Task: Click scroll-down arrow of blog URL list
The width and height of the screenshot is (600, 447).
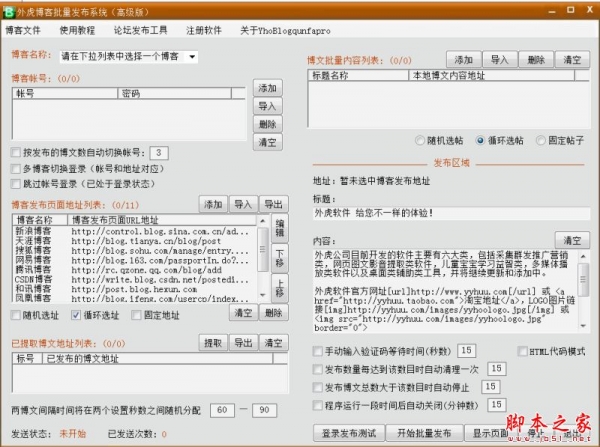Action: 262,295
